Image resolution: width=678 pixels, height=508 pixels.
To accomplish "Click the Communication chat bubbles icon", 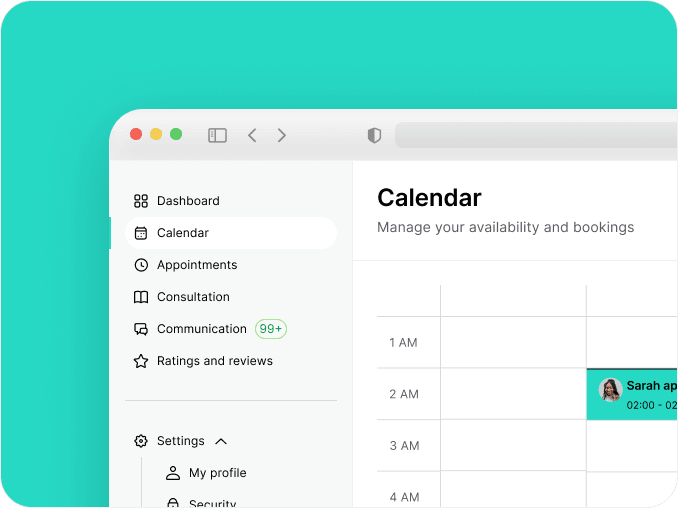I will point(141,329).
